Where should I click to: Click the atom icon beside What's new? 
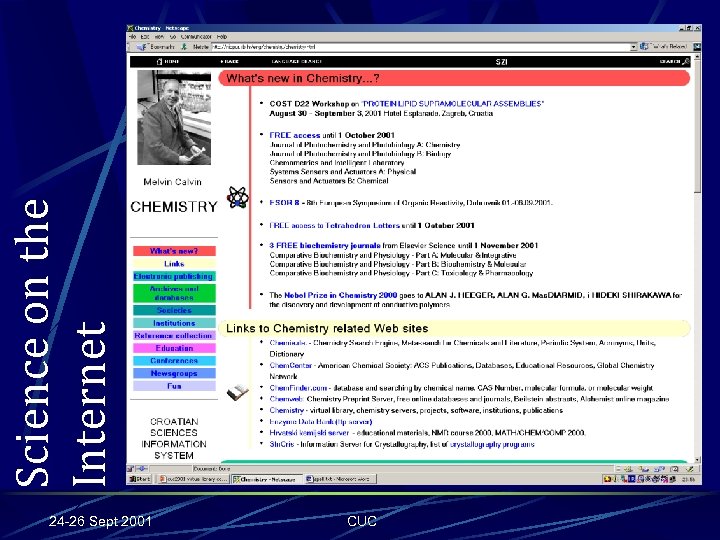[237, 197]
